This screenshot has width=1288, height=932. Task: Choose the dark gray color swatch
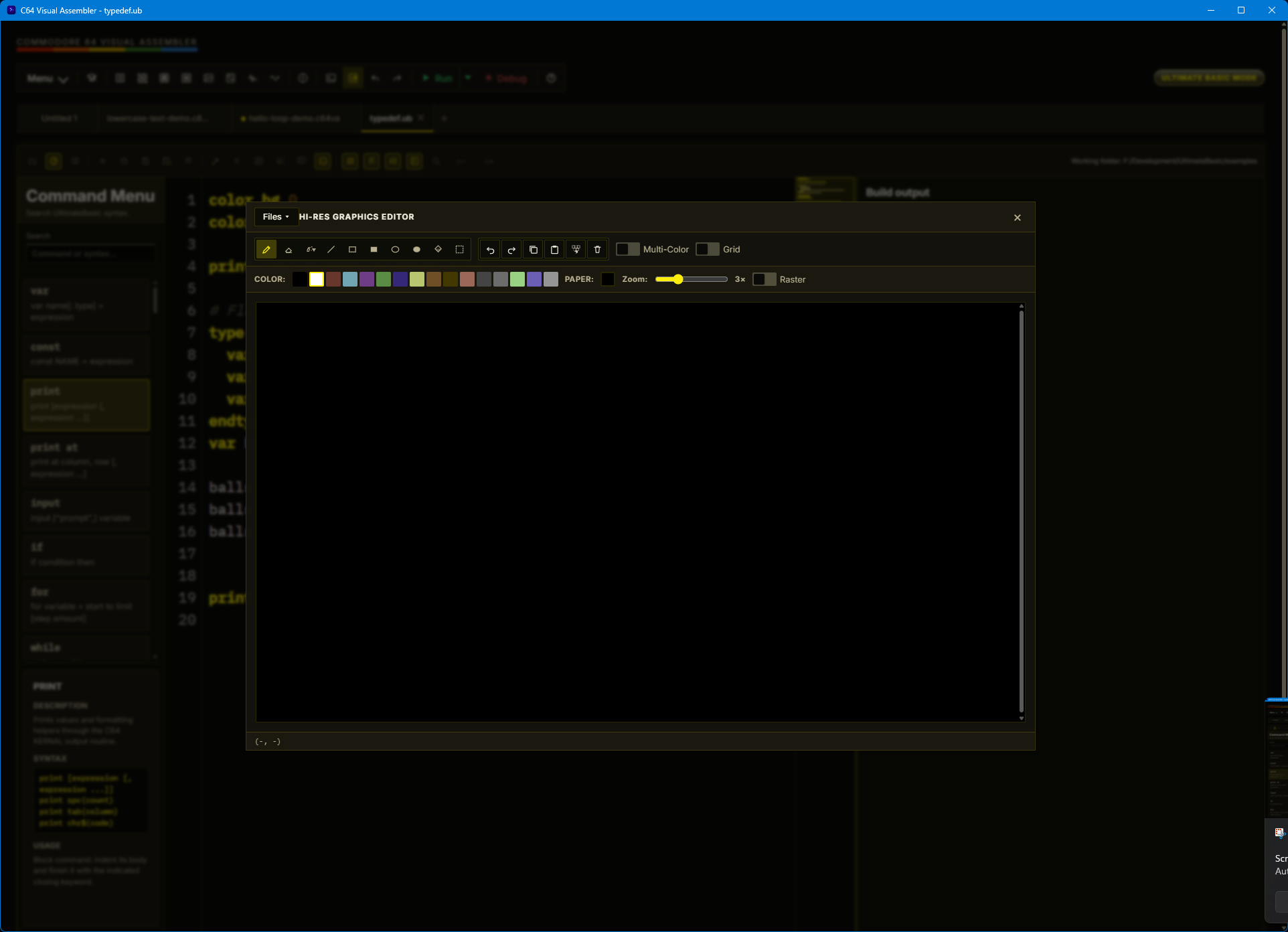[484, 279]
